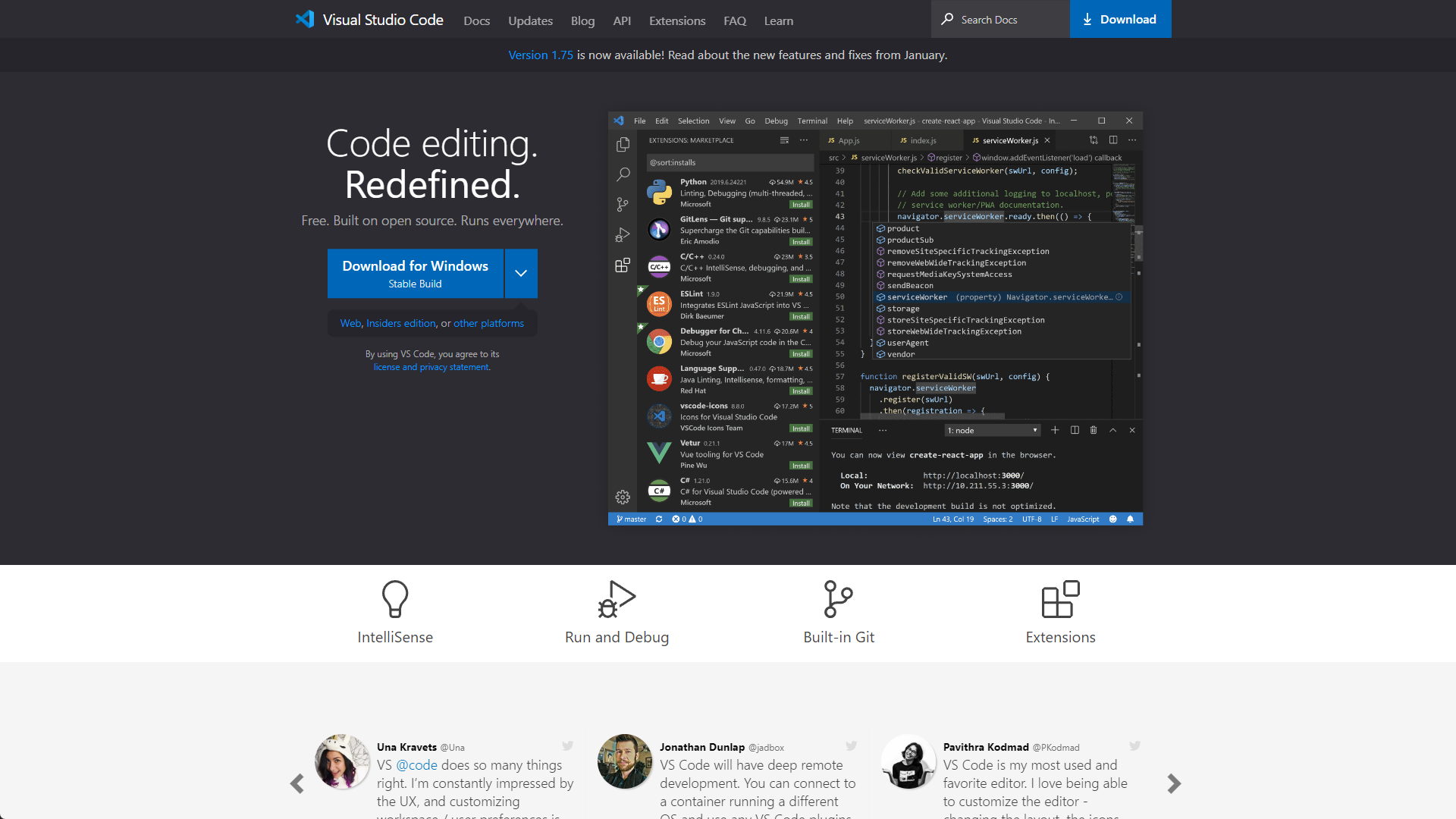The width and height of the screenshot is (1456, 819).
Task: Click Download for Windows stable build button
Action: pyautogui.click(x=415, y=274)
